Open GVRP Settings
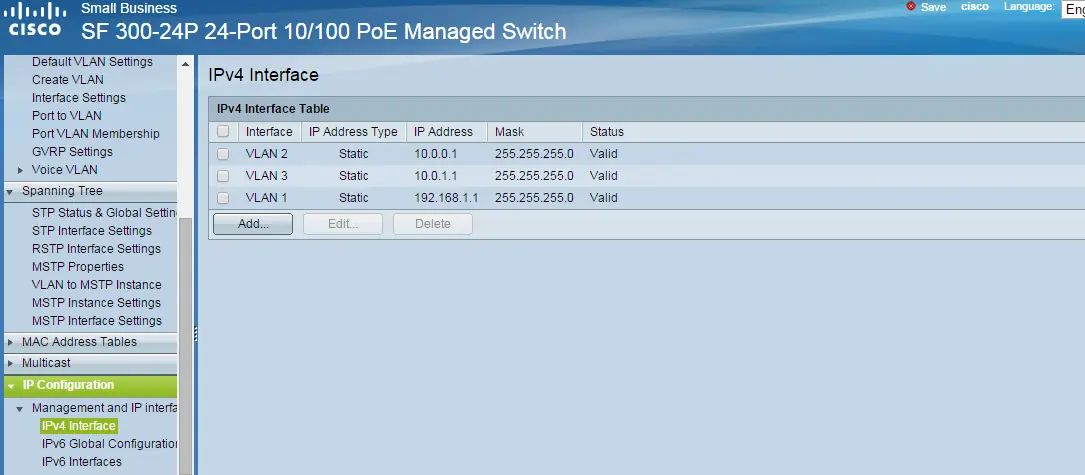 click(72, 152)
